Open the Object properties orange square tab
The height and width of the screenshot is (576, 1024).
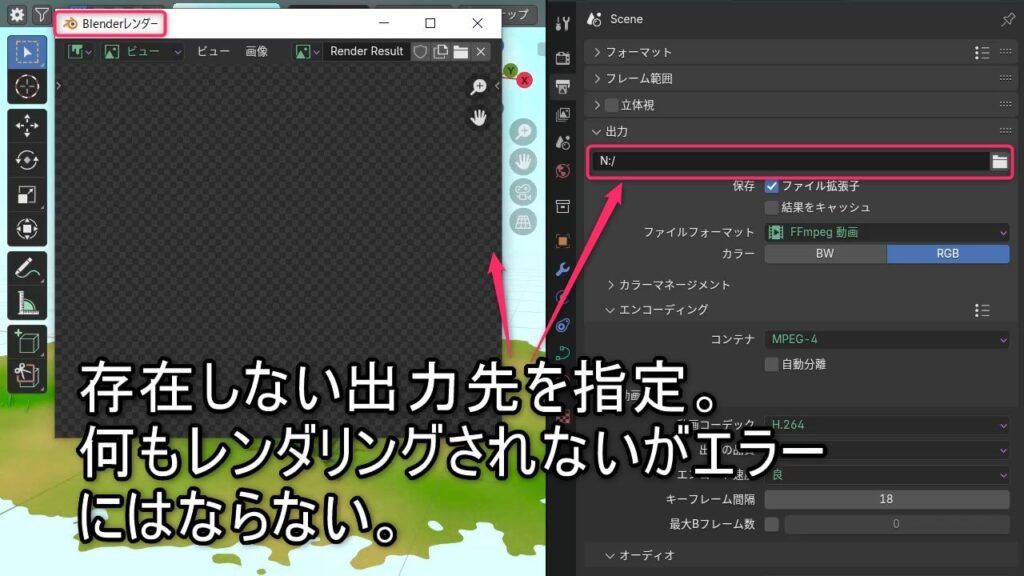pos(562,241)
